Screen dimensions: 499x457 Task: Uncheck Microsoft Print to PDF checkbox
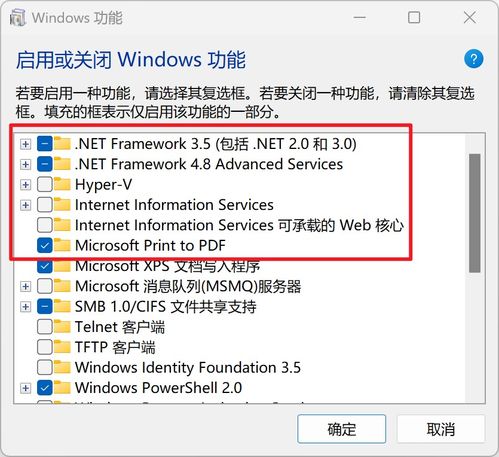click(45, 245)
